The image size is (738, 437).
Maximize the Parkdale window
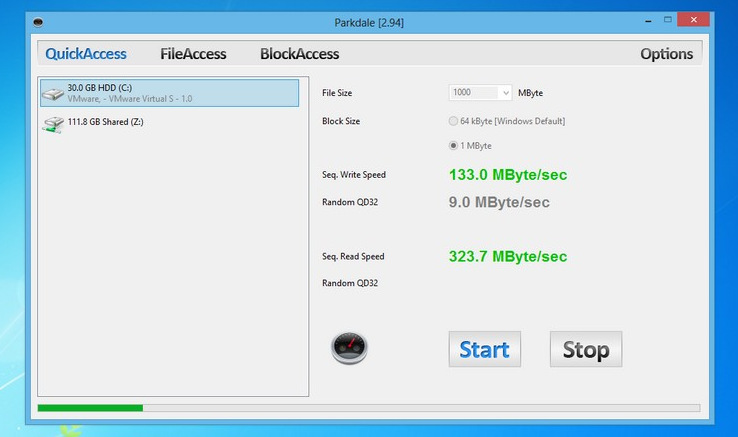click(667, 20)
